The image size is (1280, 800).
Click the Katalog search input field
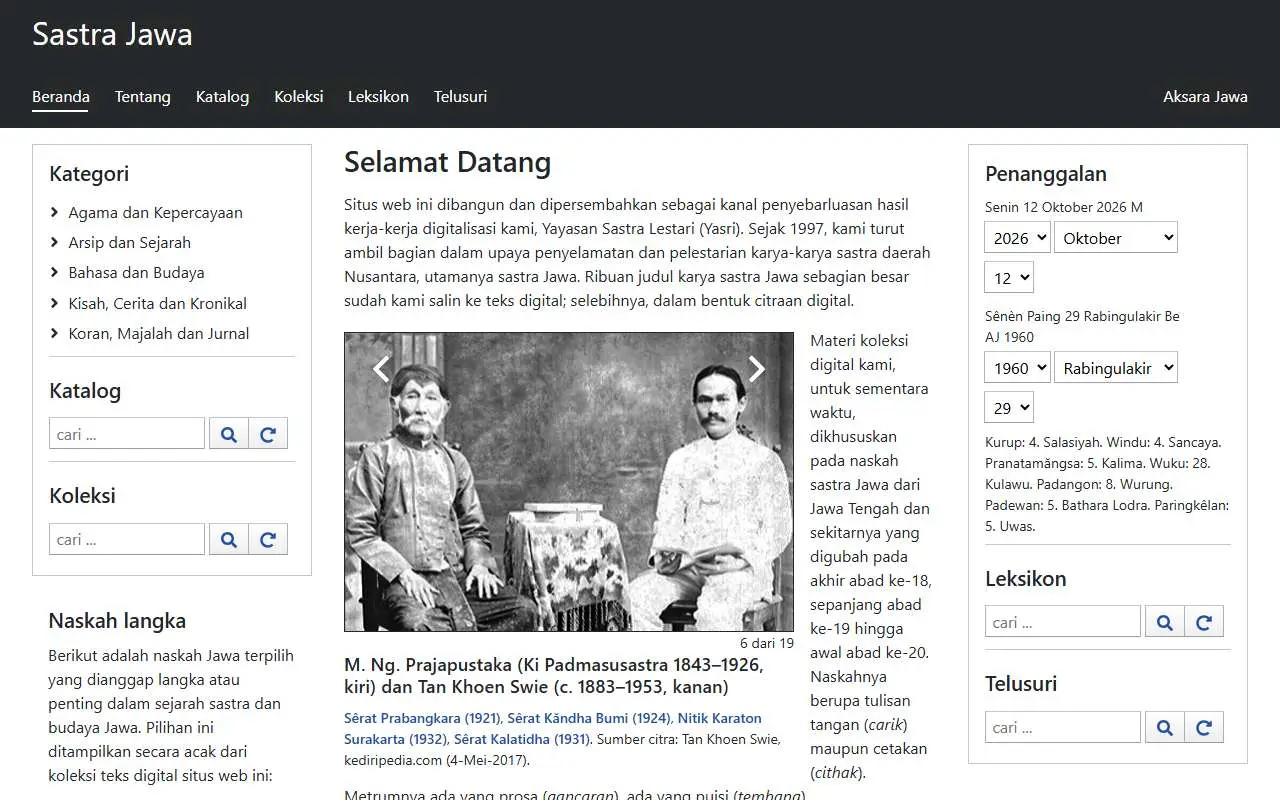pos(127,434)
